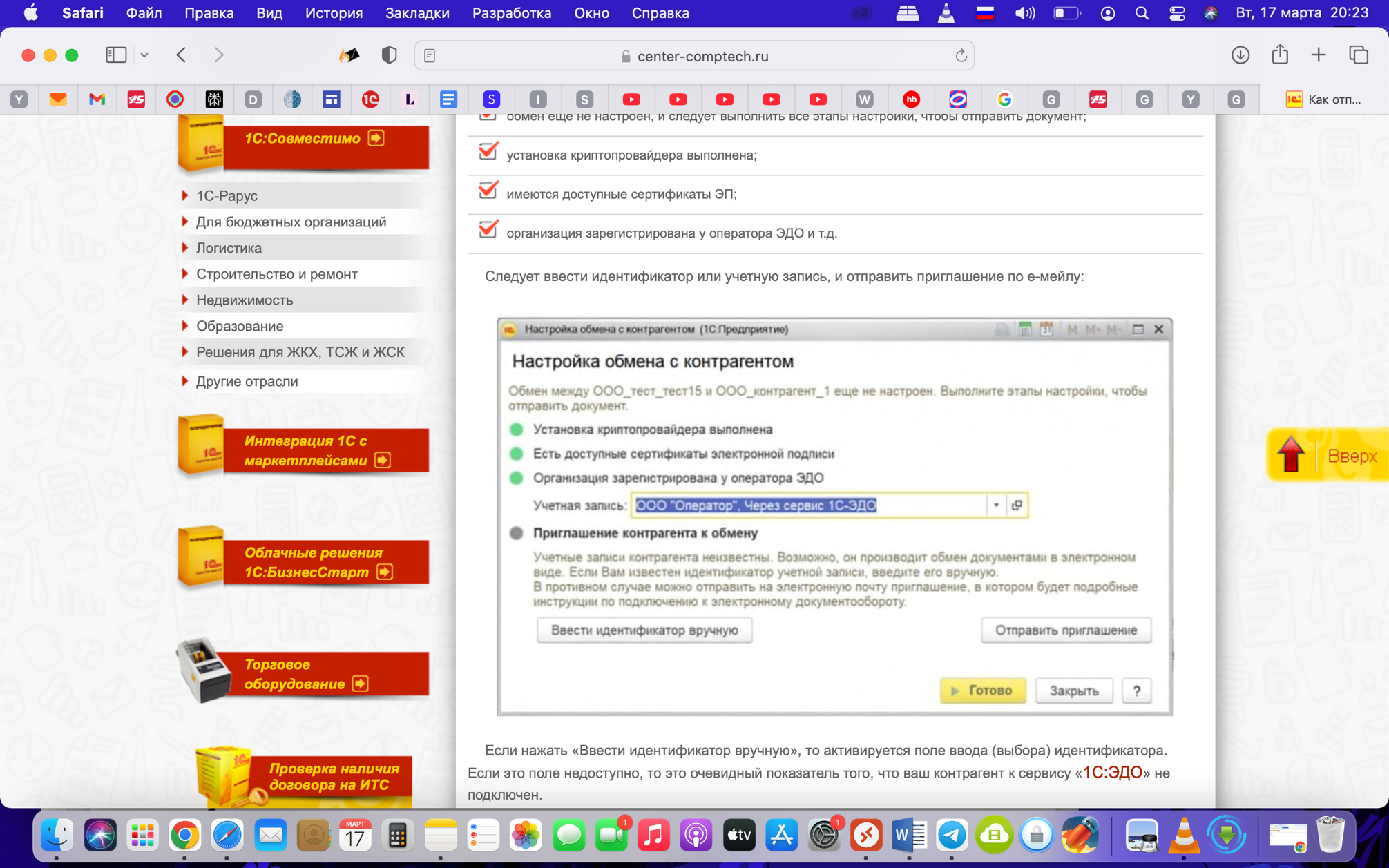Click the privacy shield icon in toolbar
The height and width of the screenshot is (868, 1389).
(x=389, y=55)
